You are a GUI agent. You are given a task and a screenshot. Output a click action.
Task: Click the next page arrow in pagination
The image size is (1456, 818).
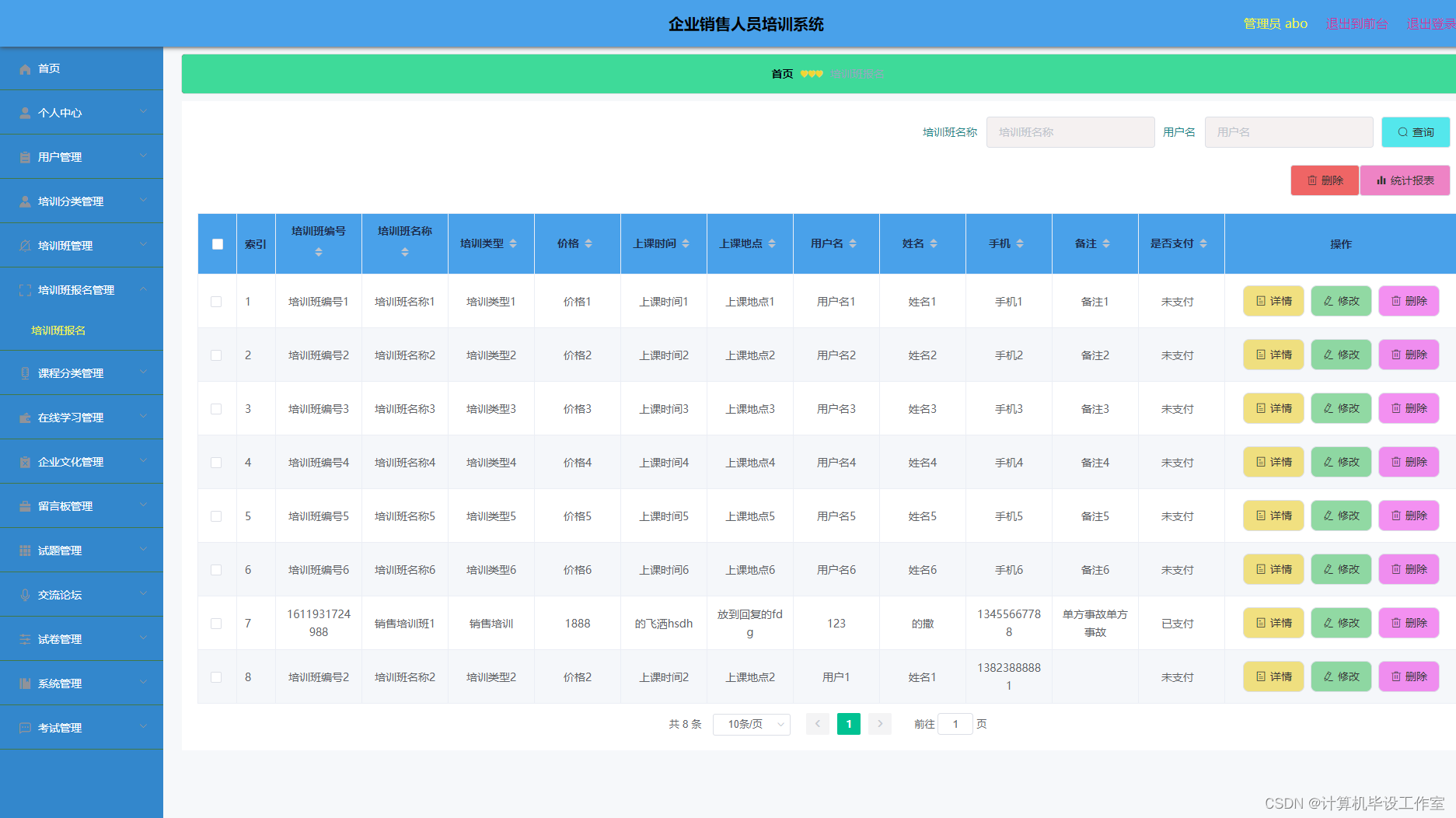(880, 724)
